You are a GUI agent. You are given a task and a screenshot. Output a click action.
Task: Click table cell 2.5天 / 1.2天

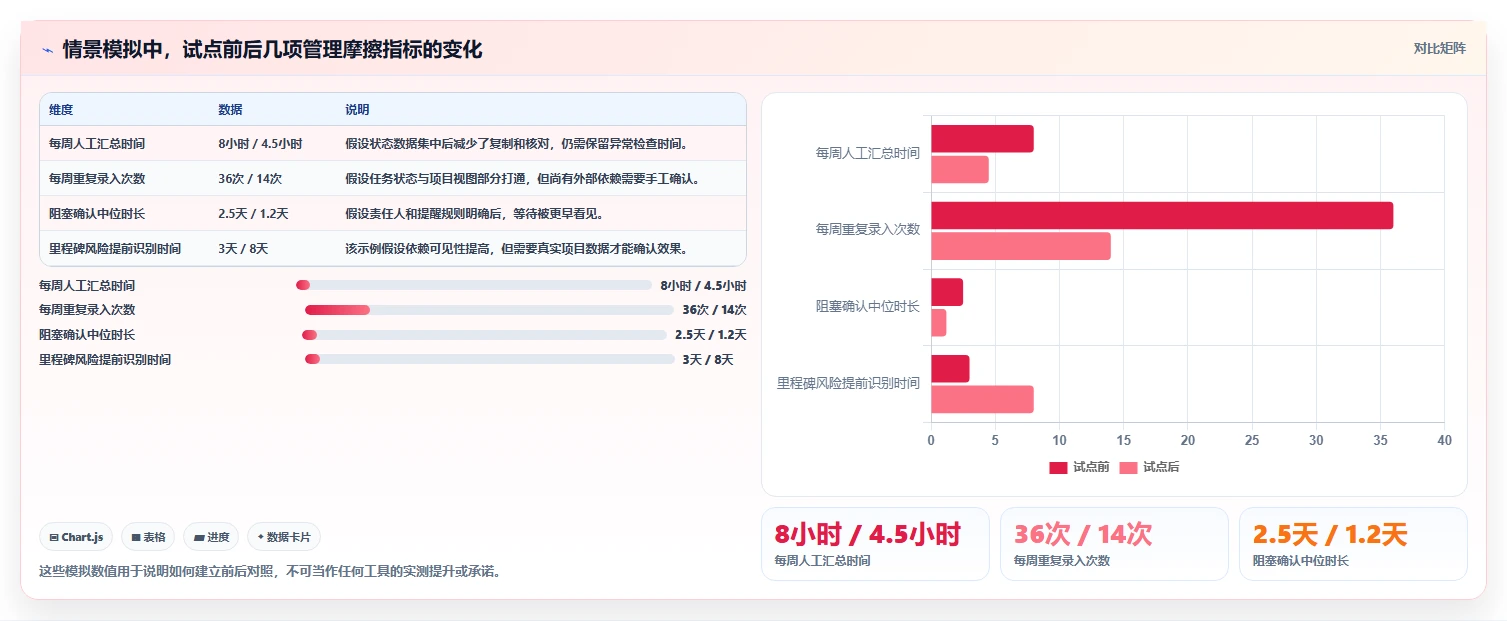[253, 214]
